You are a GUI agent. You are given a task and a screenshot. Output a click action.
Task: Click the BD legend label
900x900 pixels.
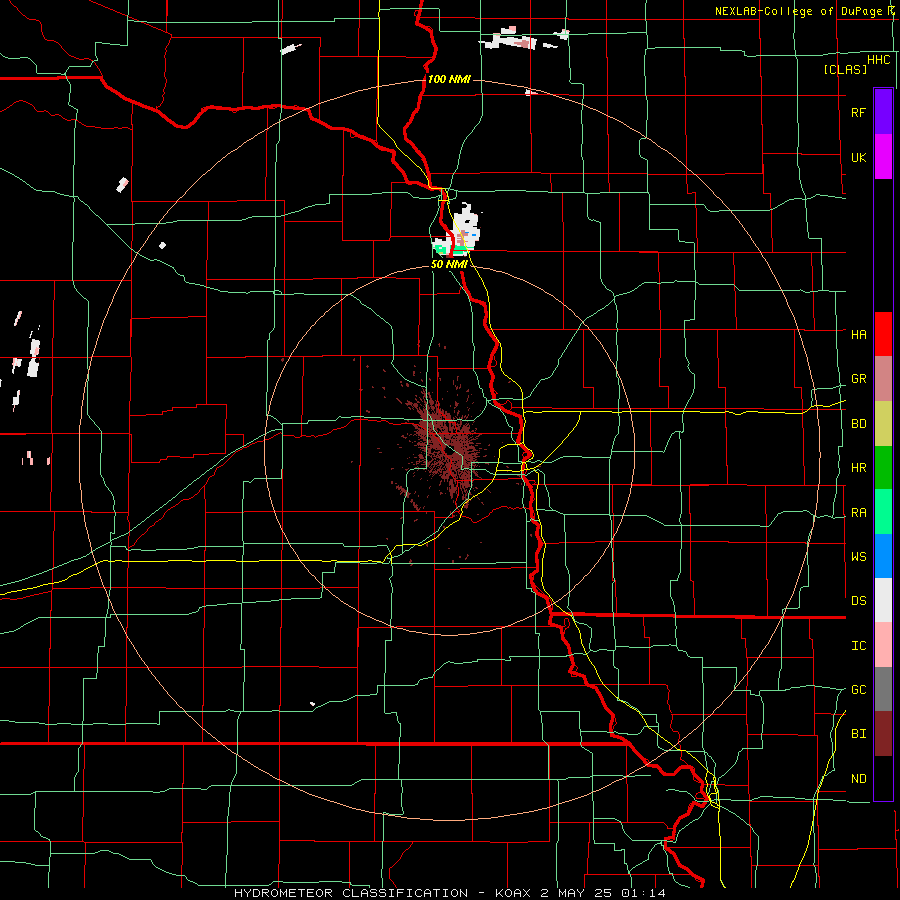click(x=858, y=424)
